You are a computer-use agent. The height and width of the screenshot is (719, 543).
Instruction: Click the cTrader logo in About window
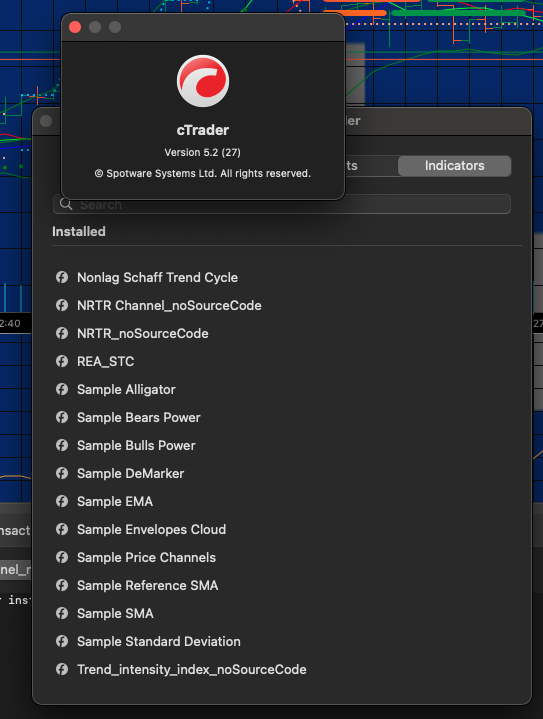(203, 81)
